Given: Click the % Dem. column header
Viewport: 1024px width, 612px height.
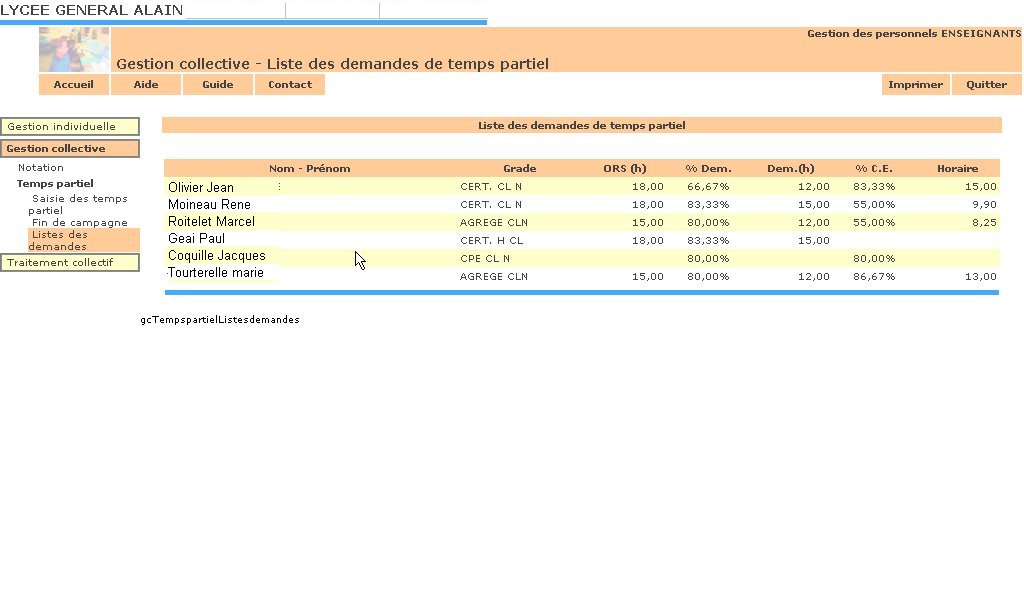Looking at the screenshot, I should (x=708, y=169).
